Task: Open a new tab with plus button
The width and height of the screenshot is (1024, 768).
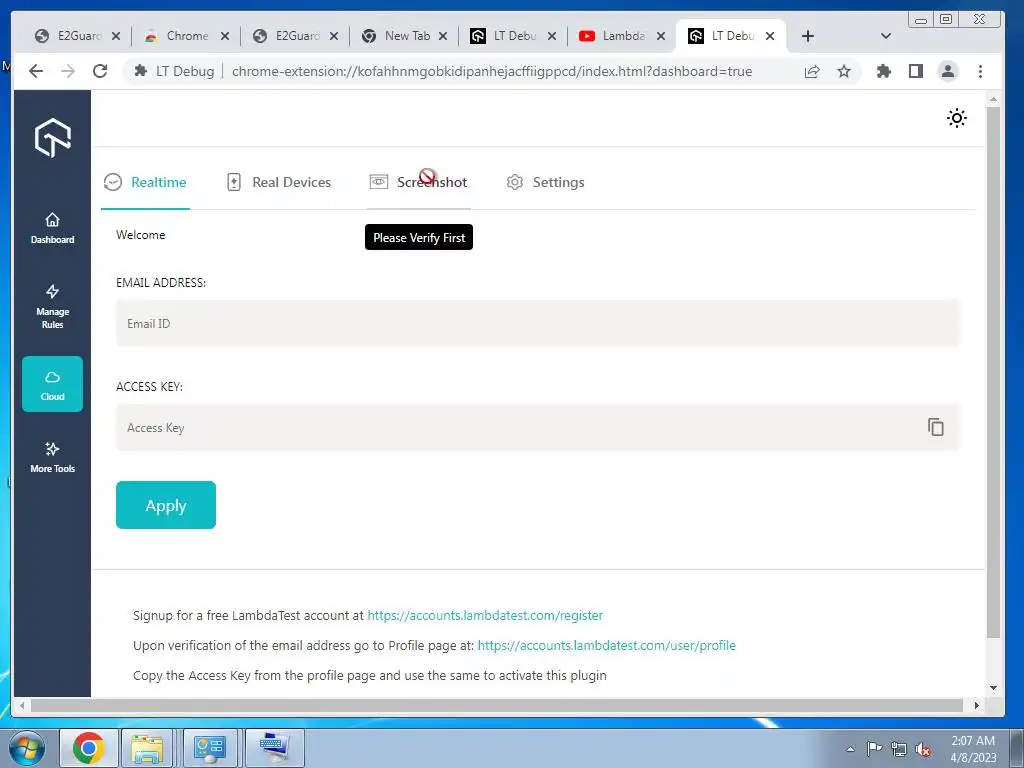Action: pyautogui.click(x=808, y=36)
